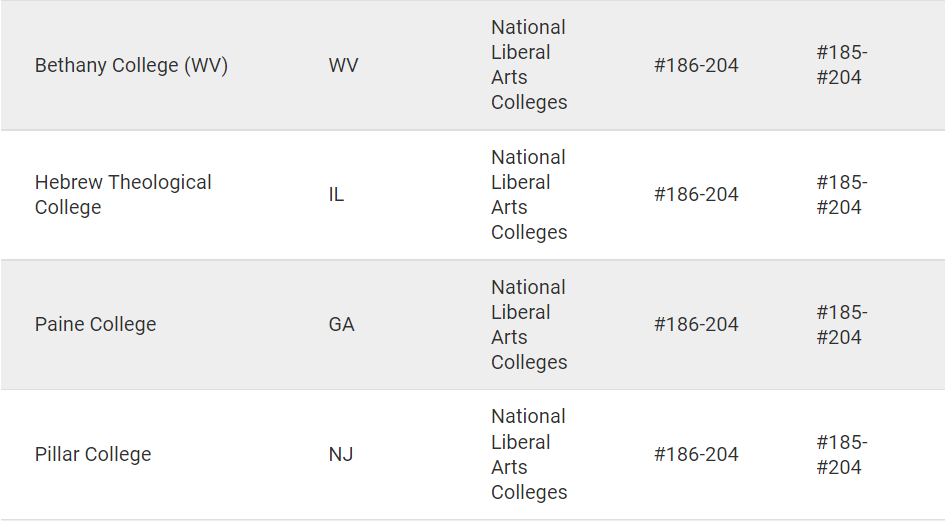Click the #186-204 rank in Hebrew Theological row
Screen dimensions: 946x521
[696, 195]
